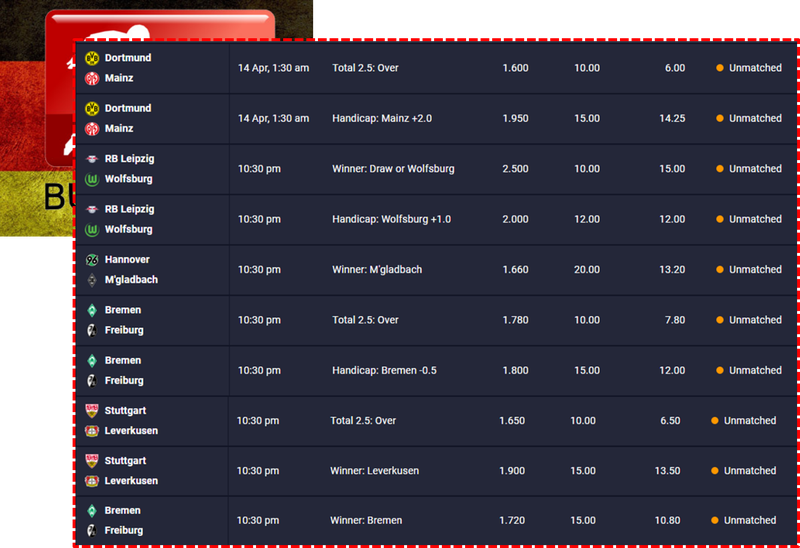Click Stuttgart logo in the 1.650 odds row
This screenshot has width=800, height=548.
coord(92,411)
